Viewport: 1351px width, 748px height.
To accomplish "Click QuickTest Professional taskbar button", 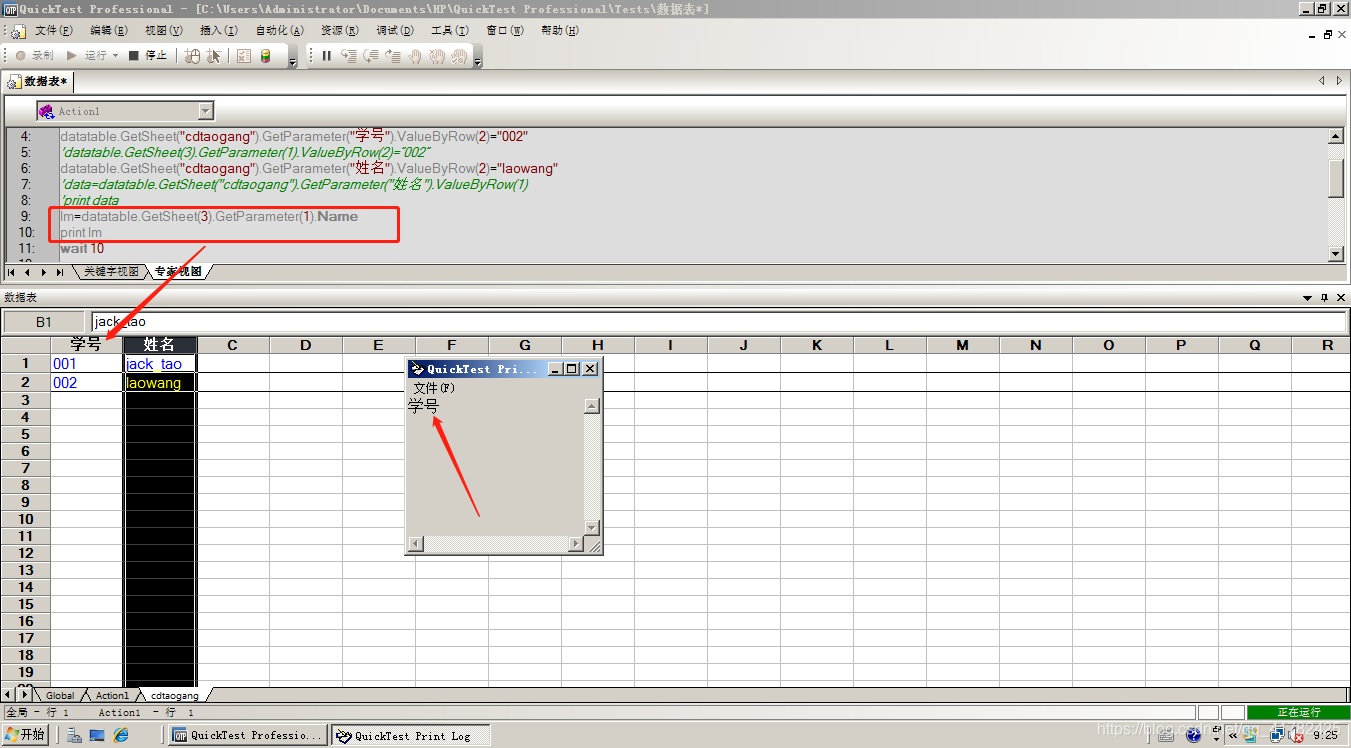I will click(x=248, y=735).
